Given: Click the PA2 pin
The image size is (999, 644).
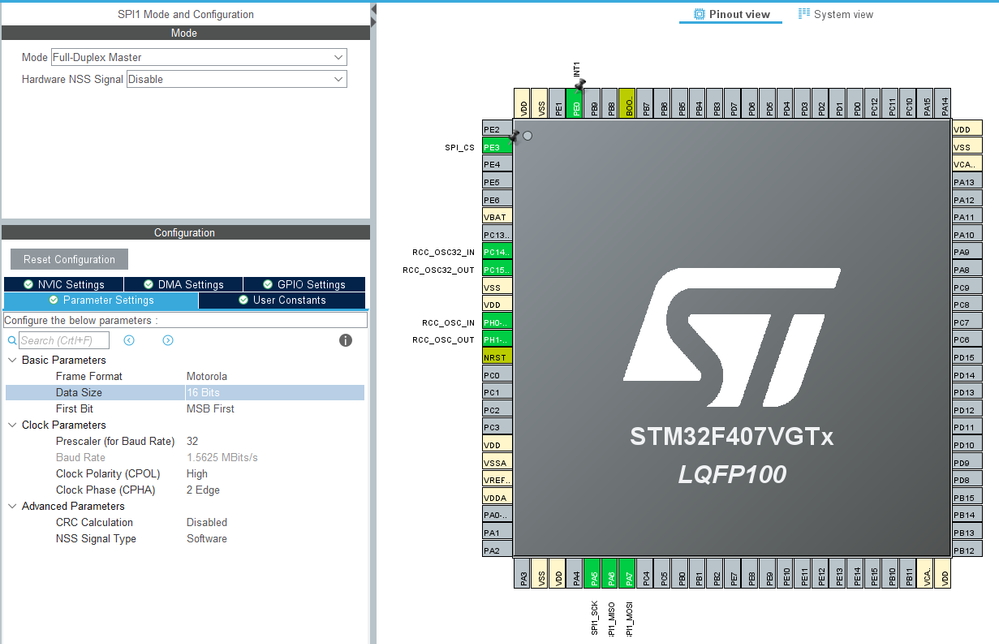Looking at the screenshot, I should (x=497, y=550).
